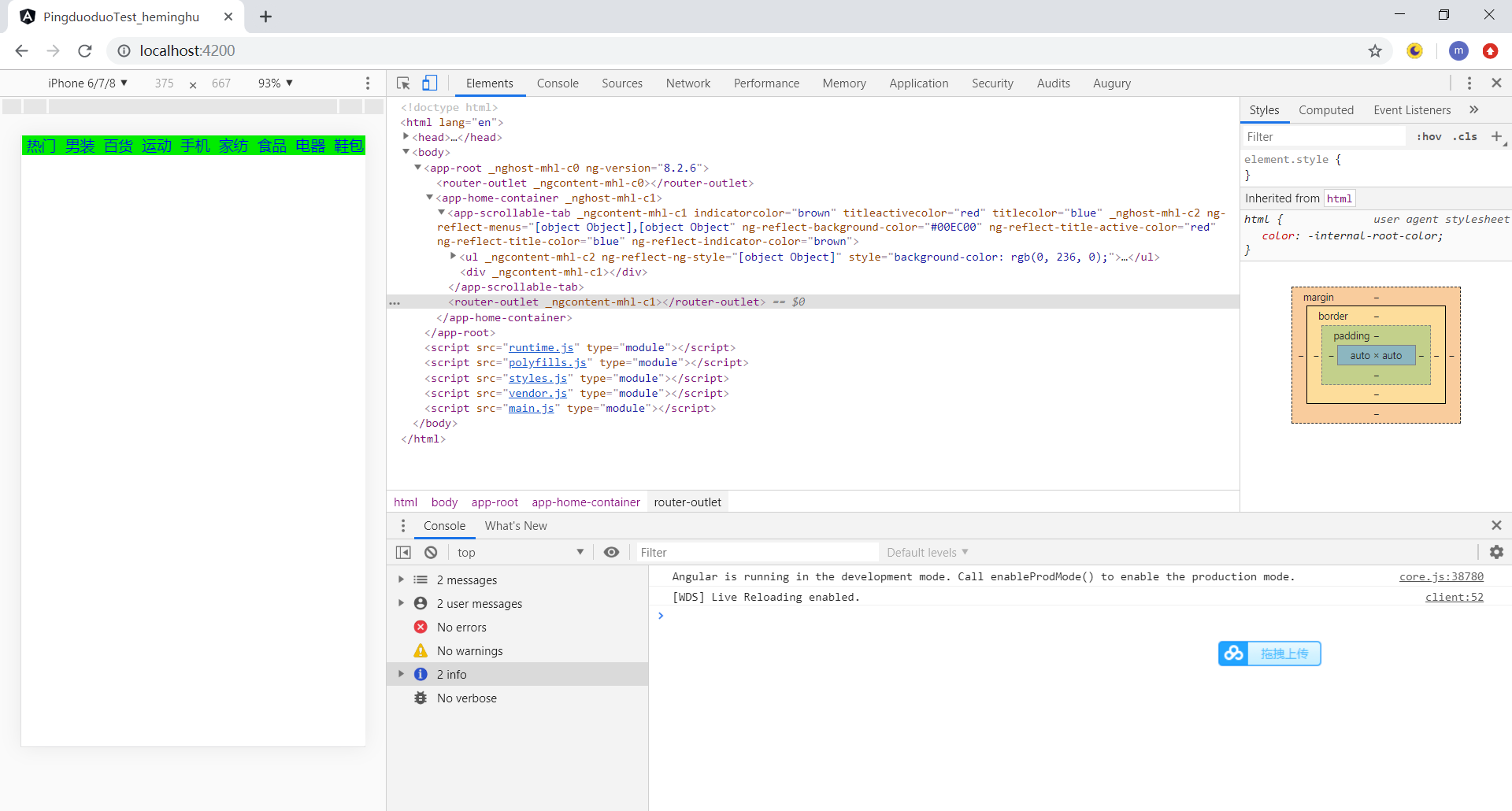The width and height of the screenshot is (1512, 811).
Task: Expand 2 user messages group
Action: point(401,604)
